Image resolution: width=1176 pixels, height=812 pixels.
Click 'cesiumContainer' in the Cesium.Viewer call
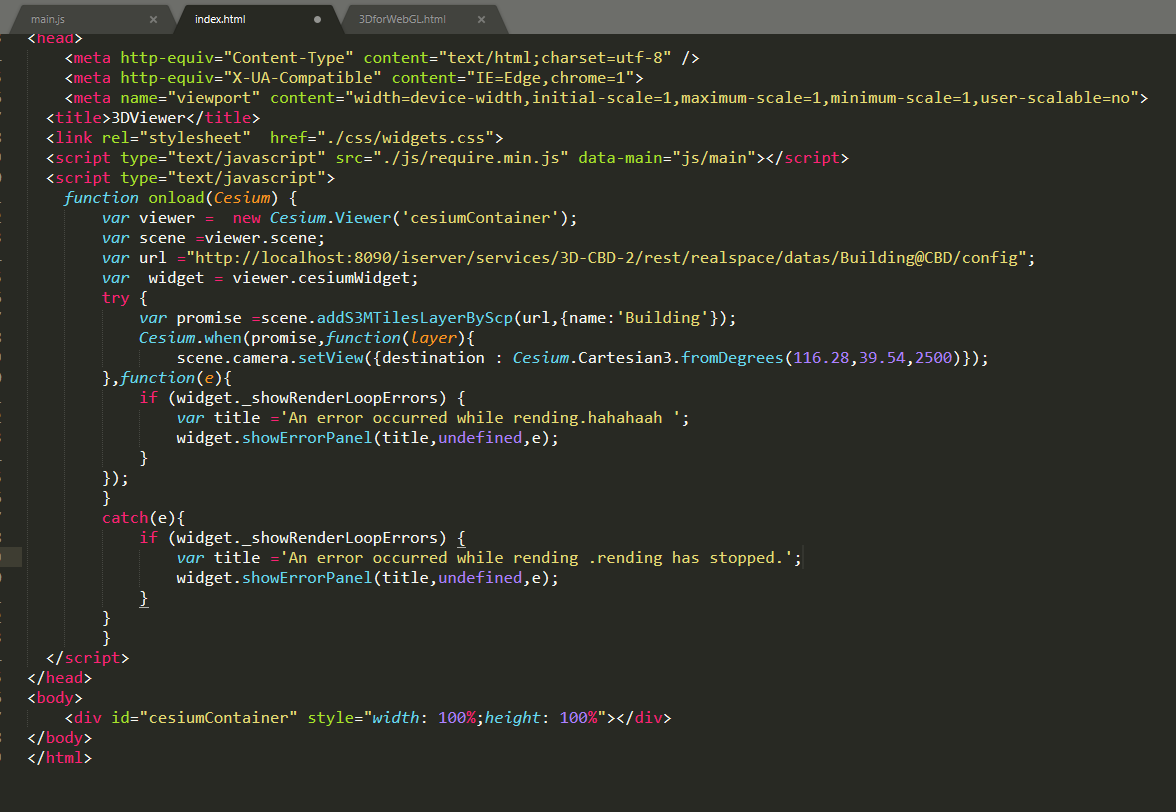[x=480, y=218]
